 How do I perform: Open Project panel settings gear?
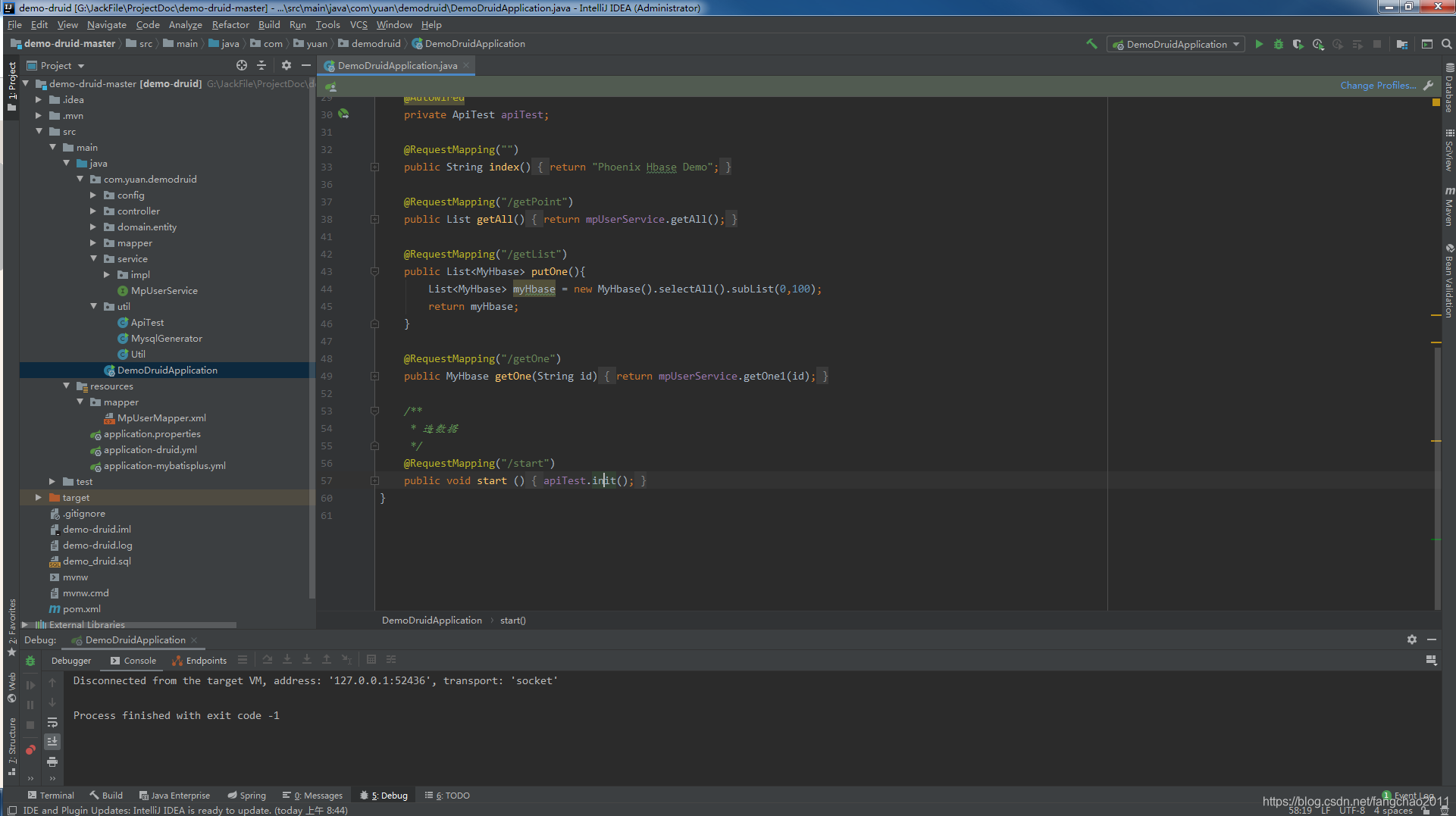[x=287, y=65]
